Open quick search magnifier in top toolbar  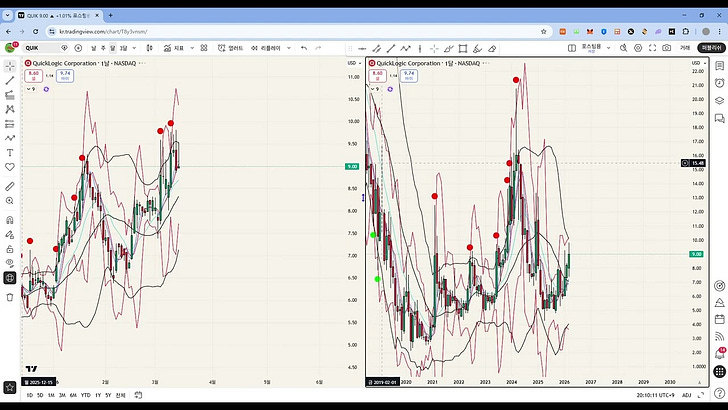point(624,48)
